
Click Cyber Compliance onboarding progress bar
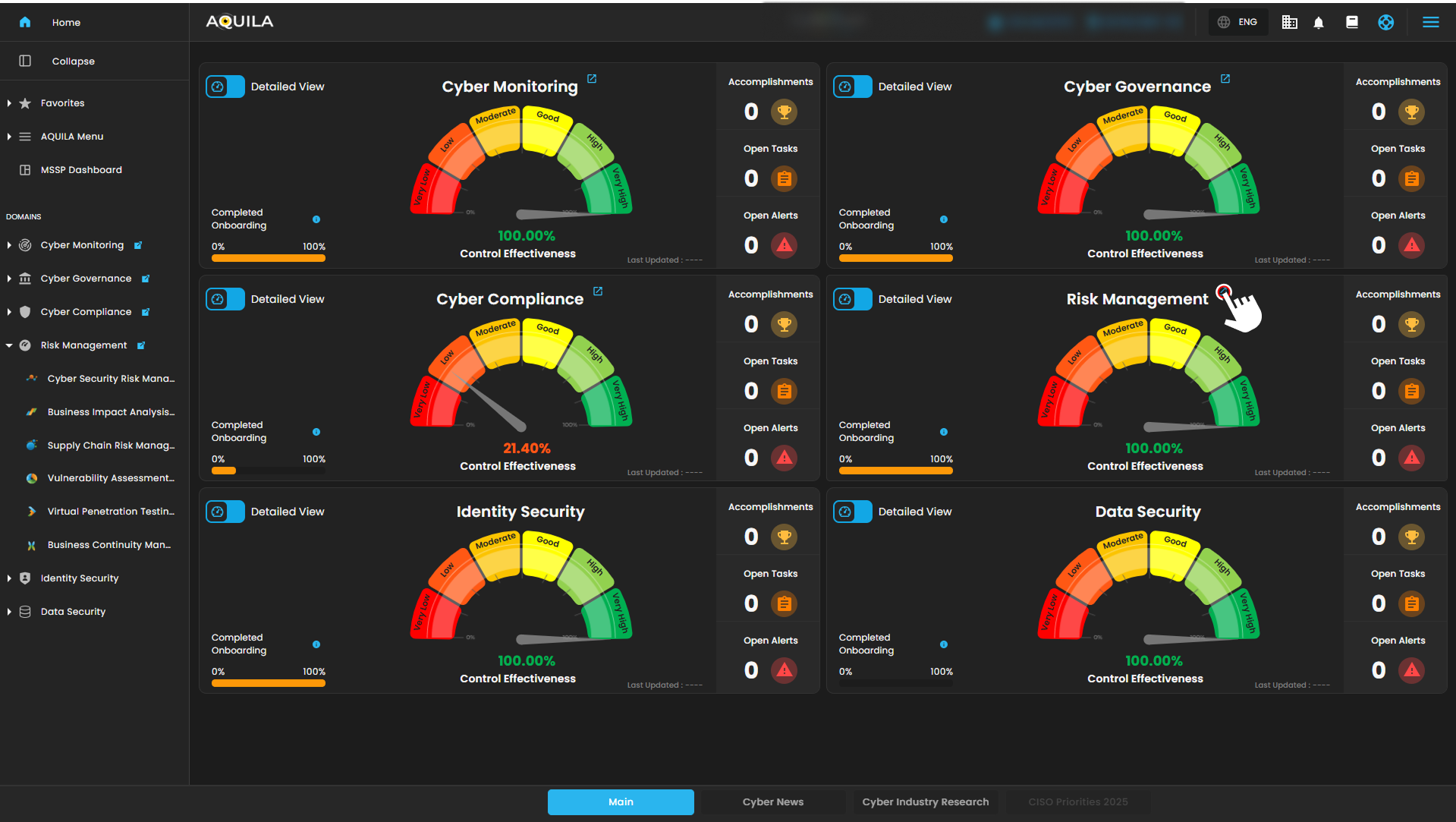pos(268,471)
